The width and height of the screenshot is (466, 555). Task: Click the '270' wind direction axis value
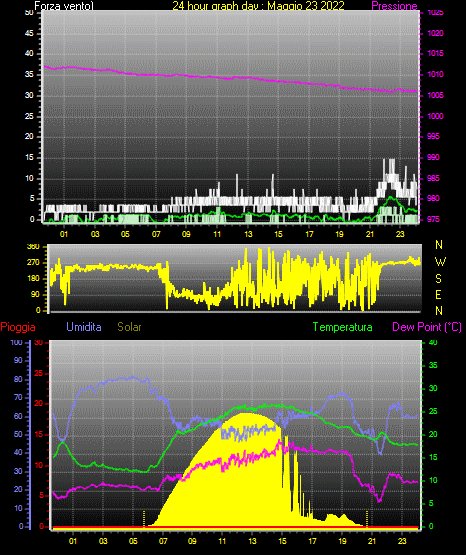pos(33,263)
